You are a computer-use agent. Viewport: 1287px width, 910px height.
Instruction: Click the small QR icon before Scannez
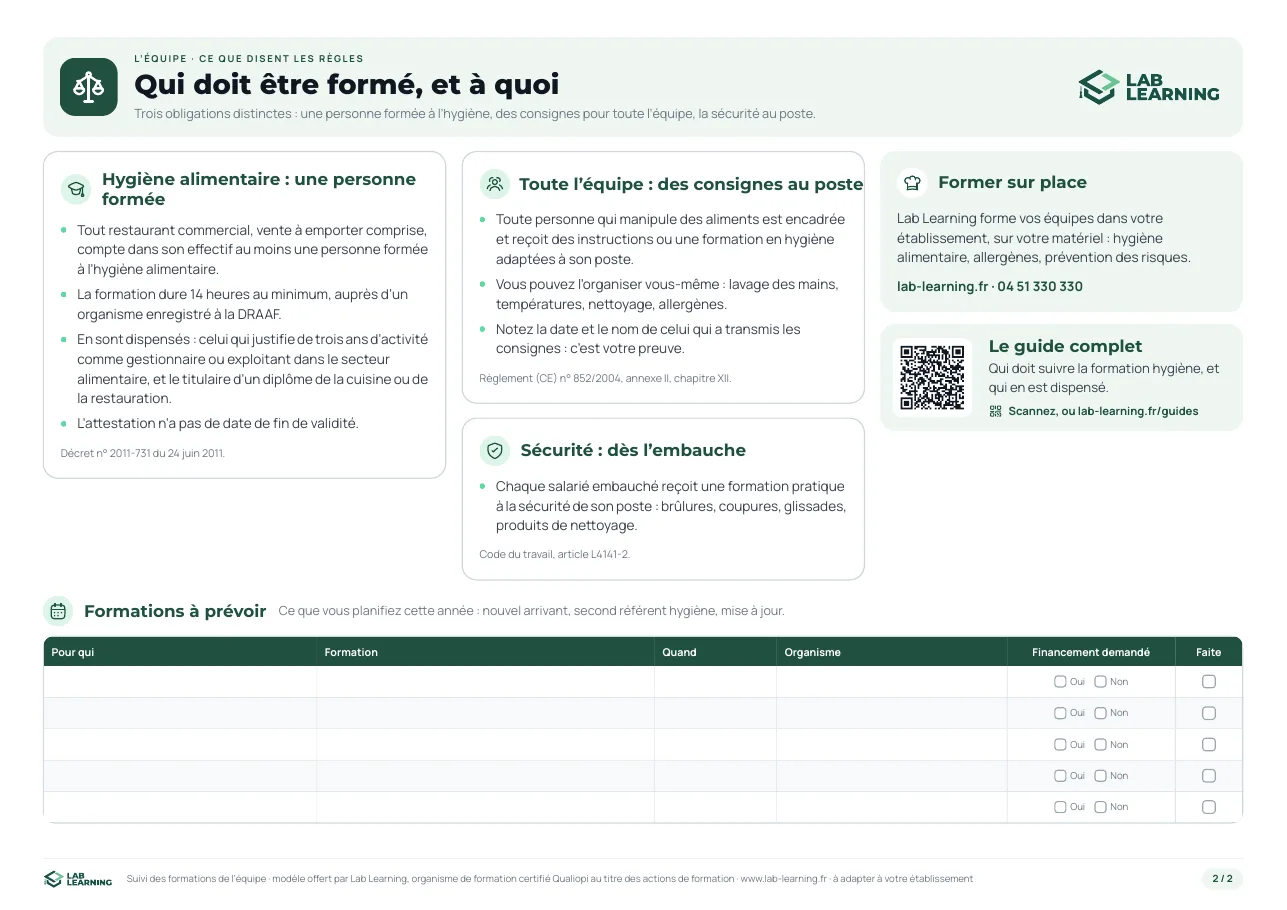pyautogui.click(x=995, y=411)
